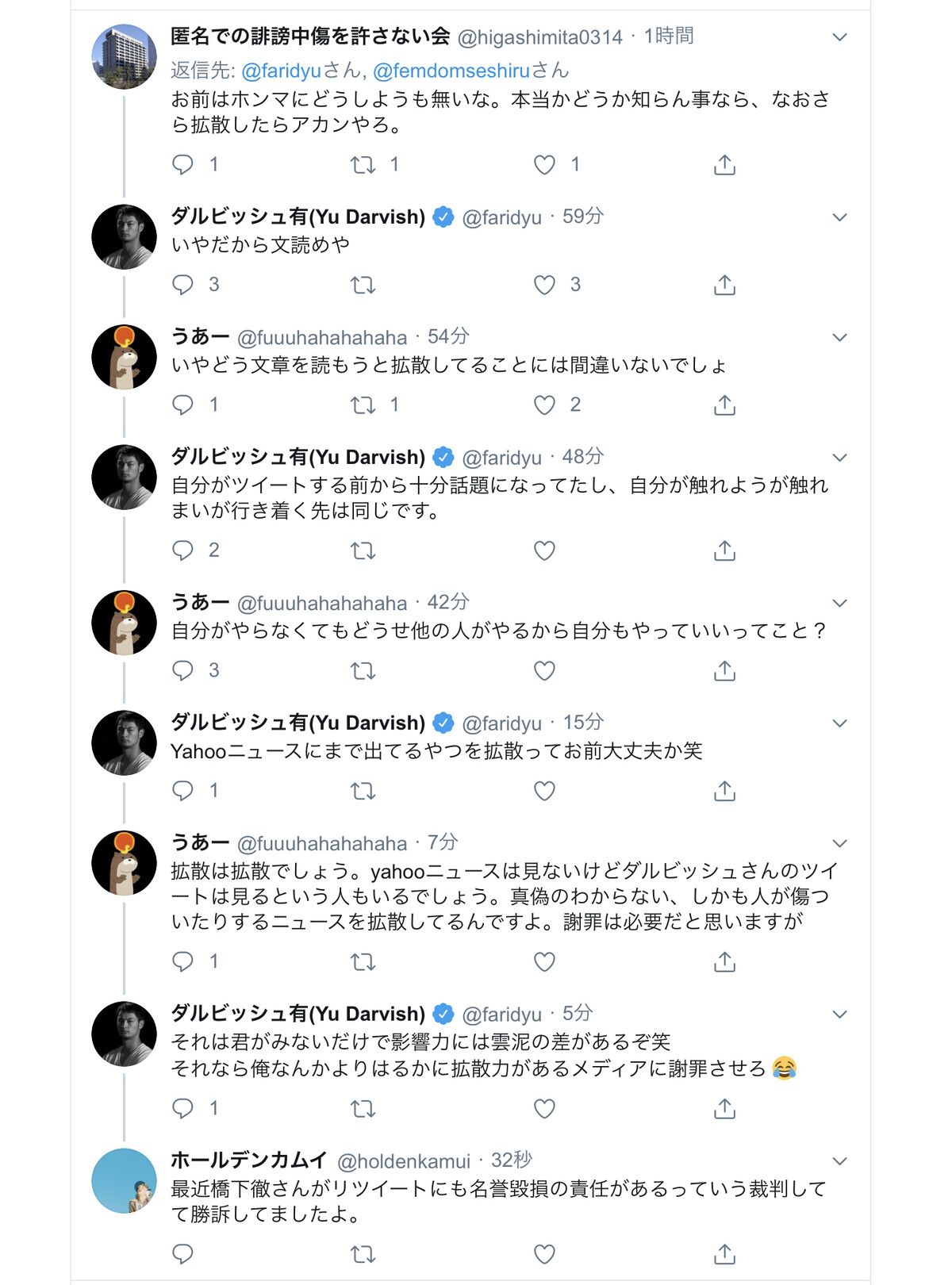Retweet Darvish's Yahooニュース tweet
Screen dimensions: 952x1285
point(363,791)
